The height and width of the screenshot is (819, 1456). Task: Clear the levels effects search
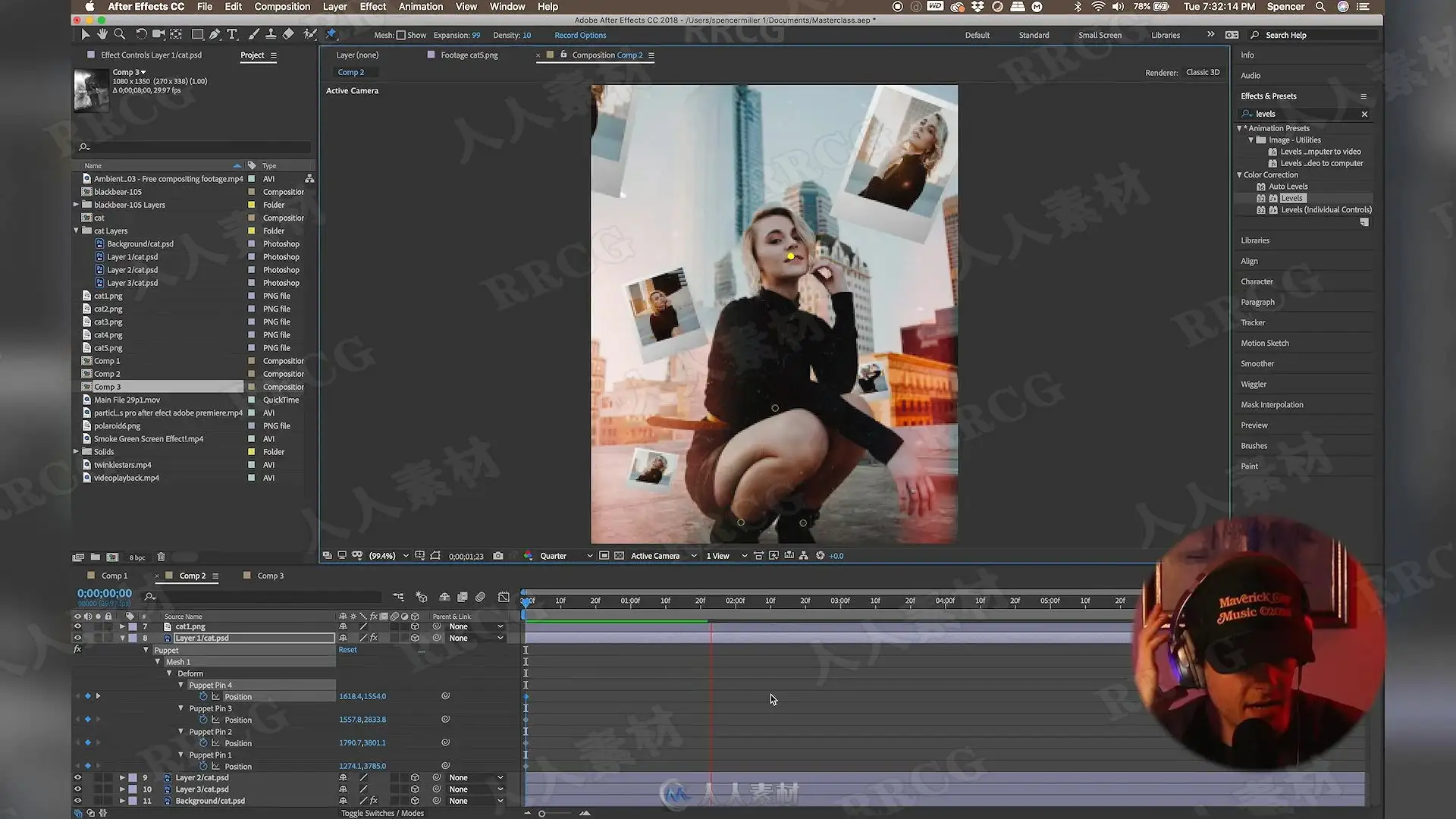tap(1364, 114)
